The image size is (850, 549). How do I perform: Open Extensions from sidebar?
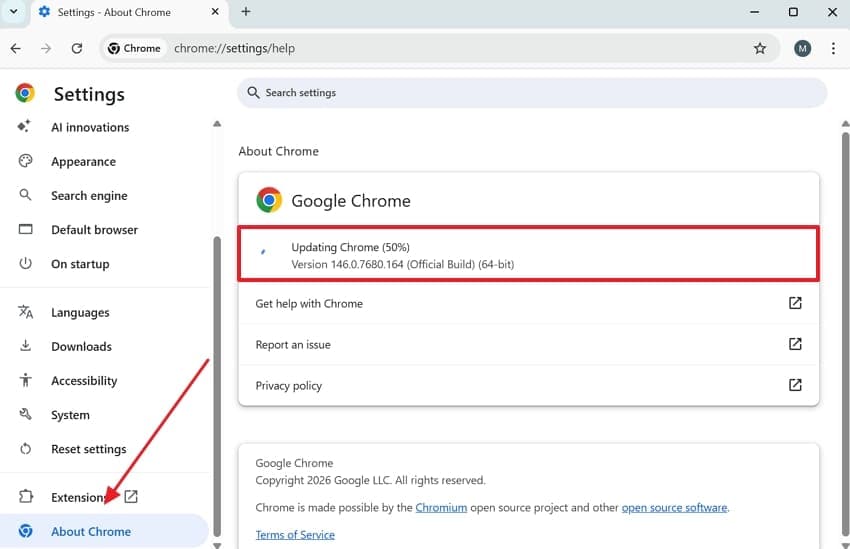tap(78, 497)
